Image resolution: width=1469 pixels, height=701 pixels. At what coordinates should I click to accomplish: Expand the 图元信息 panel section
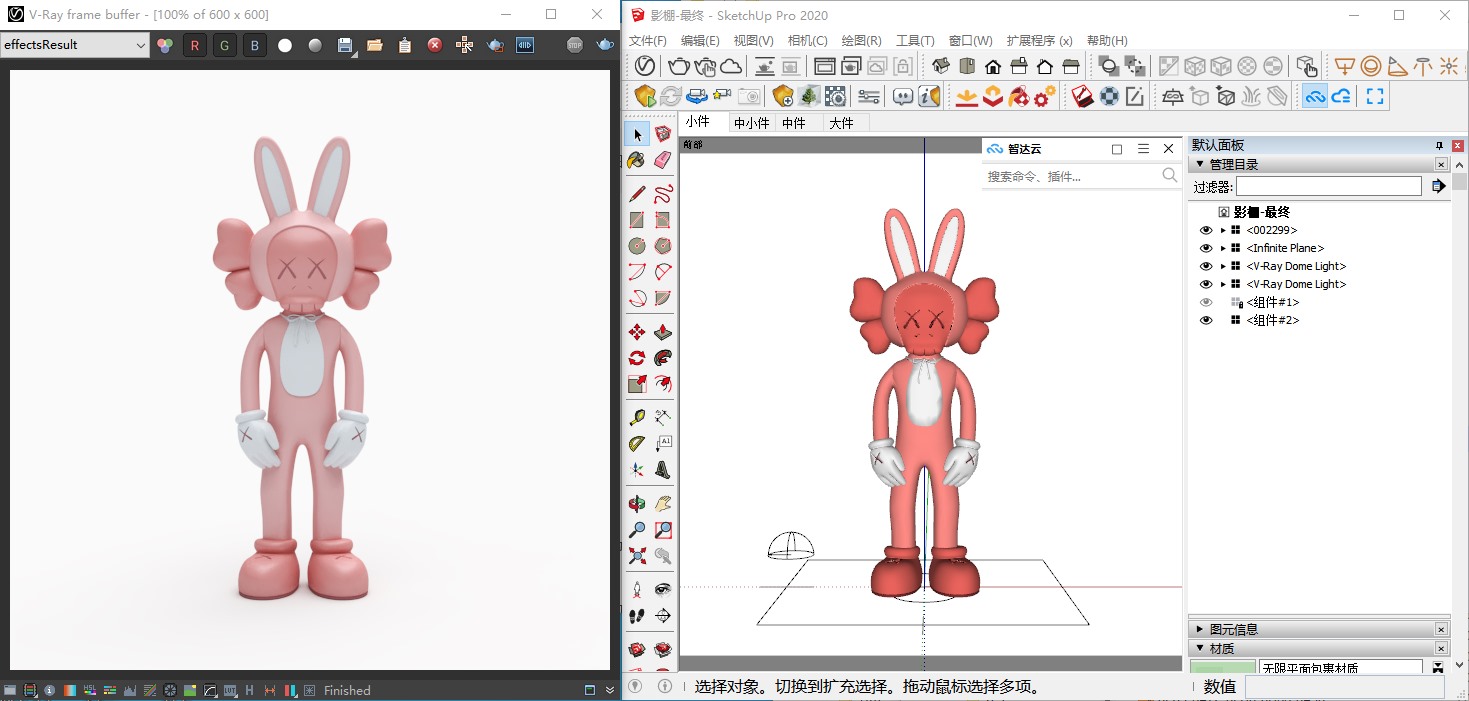click(x=1200, y=629)
